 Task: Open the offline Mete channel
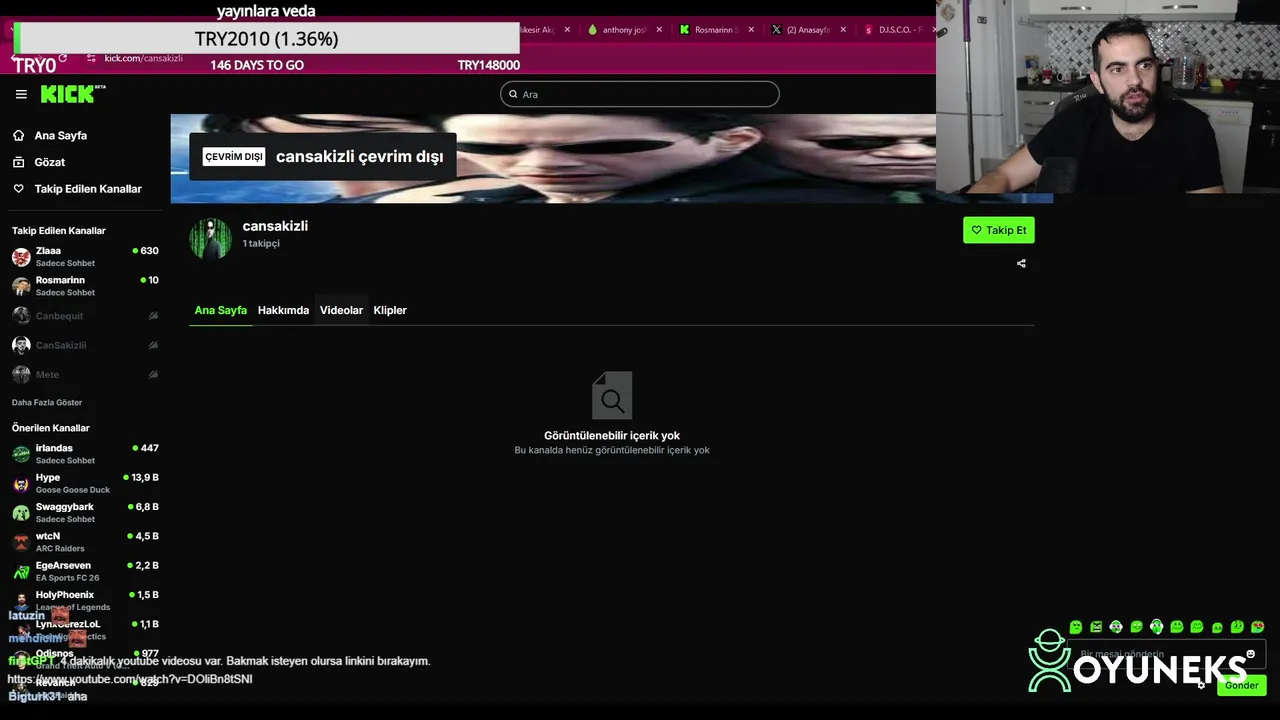(x=85, y=374)
